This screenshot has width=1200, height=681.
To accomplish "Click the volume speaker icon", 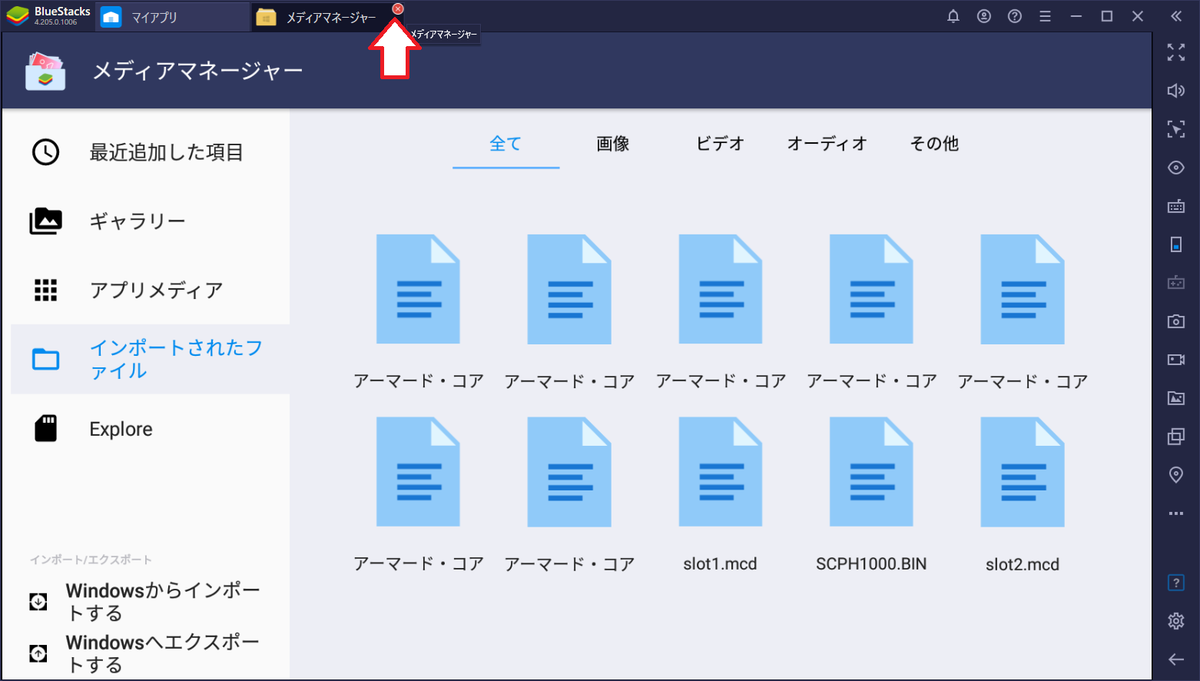I will point(1176,91).
